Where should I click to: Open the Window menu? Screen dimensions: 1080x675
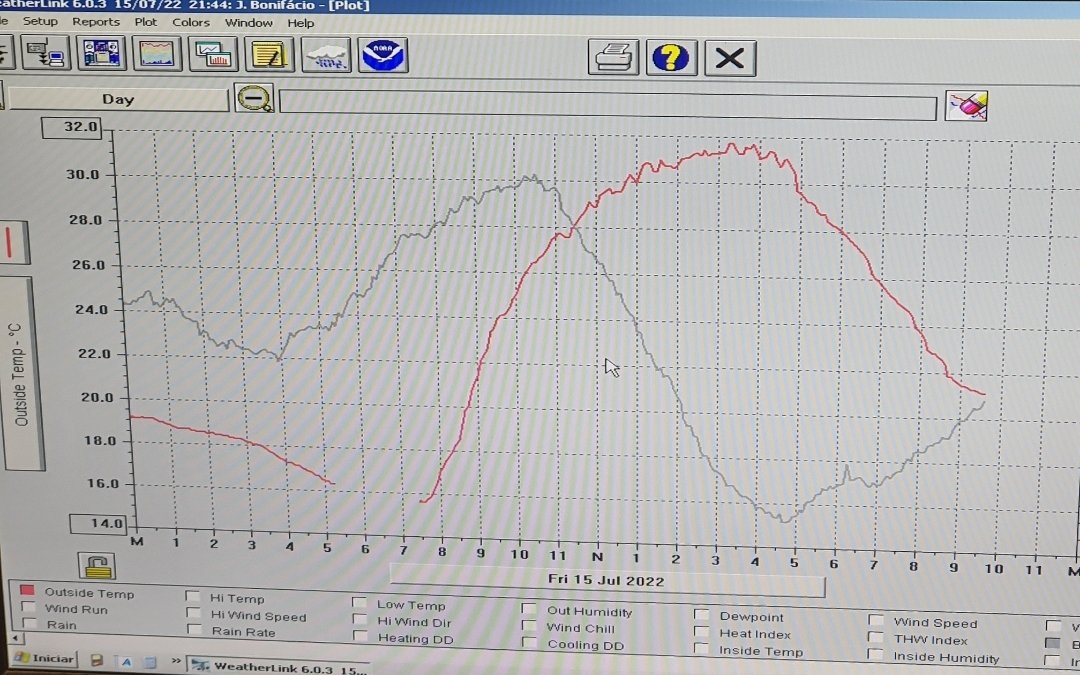coord(249,23)
